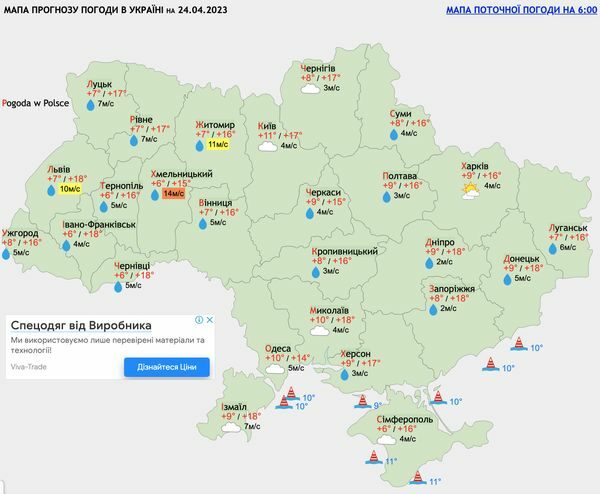This screenshot has width=600, height=494.
Task: Click the Дізнайтеся Ціни ad button
Action: click(x=166, y=367)
